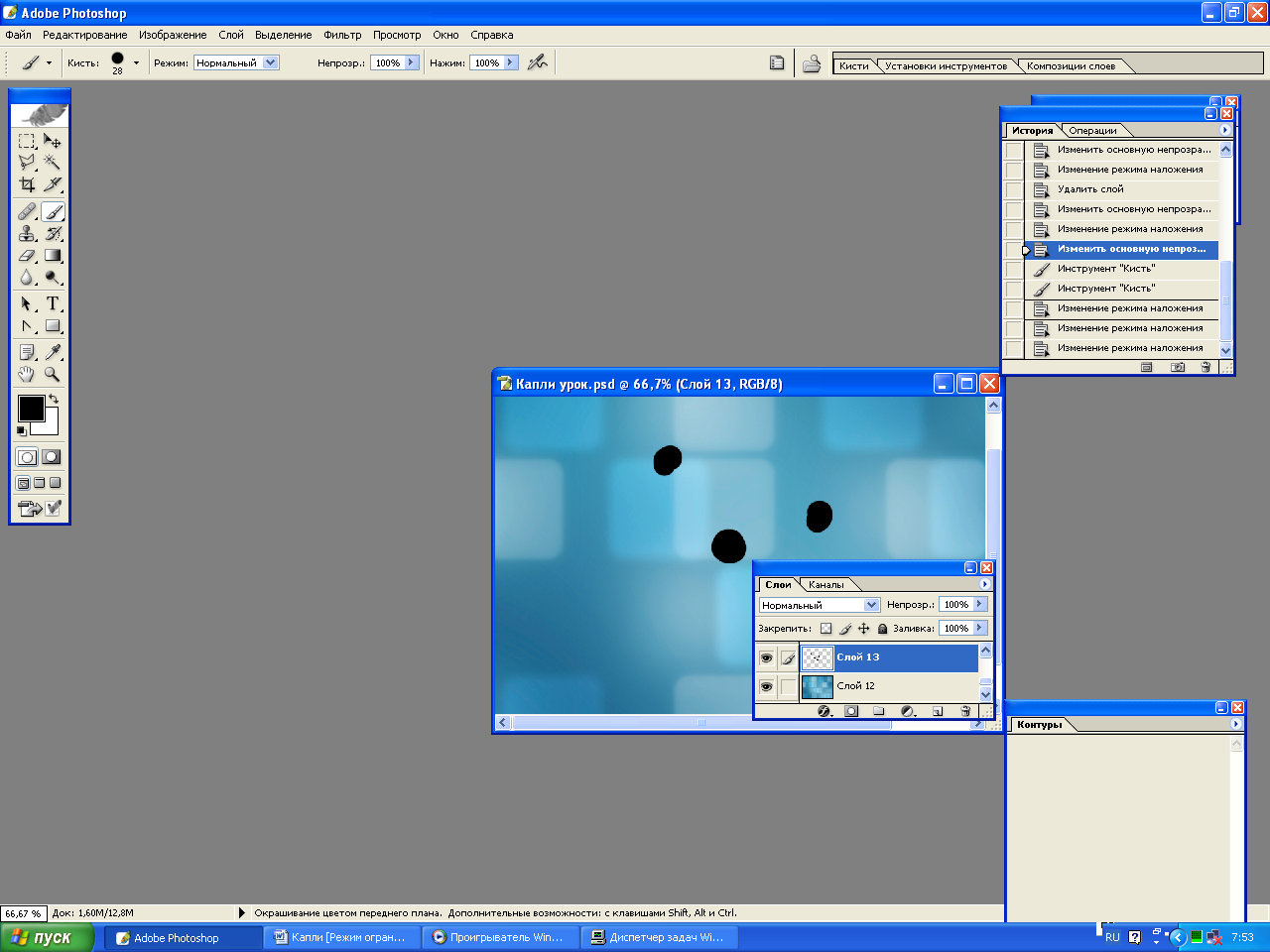Open Капли document from taskbar
The width and height of the screenshot is (1270, 952).
pyautogui.click(x=341, y=937)
